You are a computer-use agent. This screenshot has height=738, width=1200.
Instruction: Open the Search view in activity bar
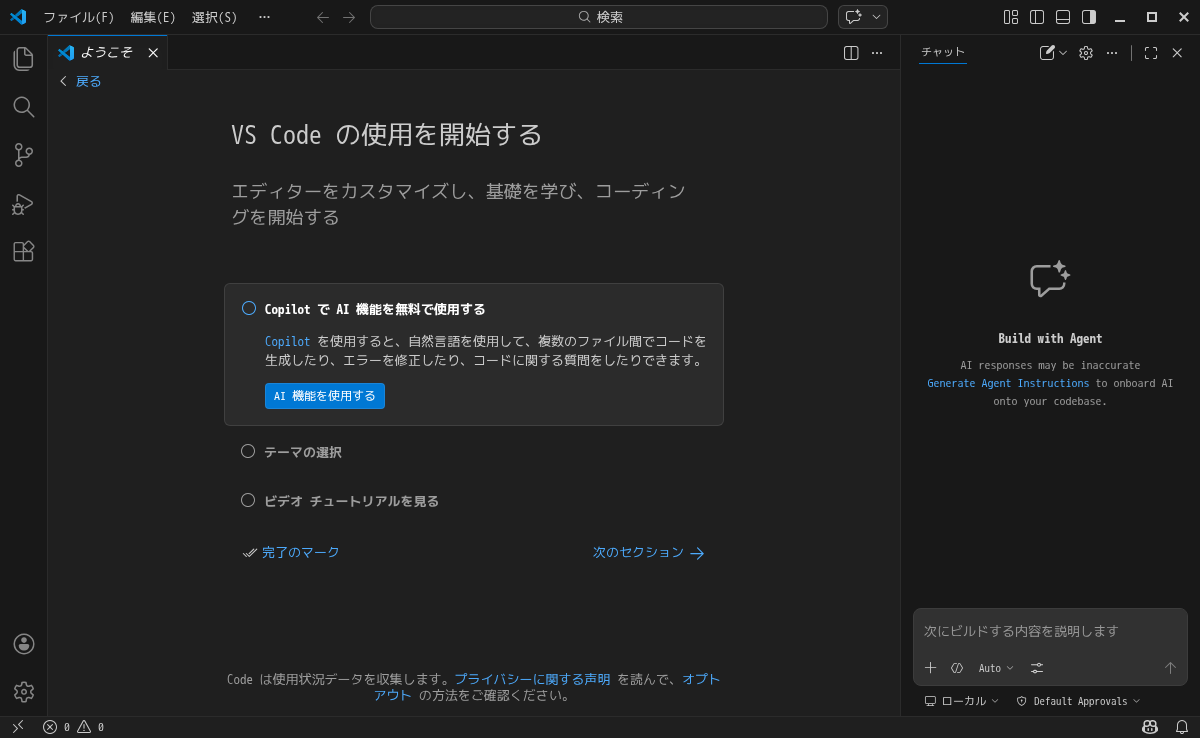click(23, 107)
